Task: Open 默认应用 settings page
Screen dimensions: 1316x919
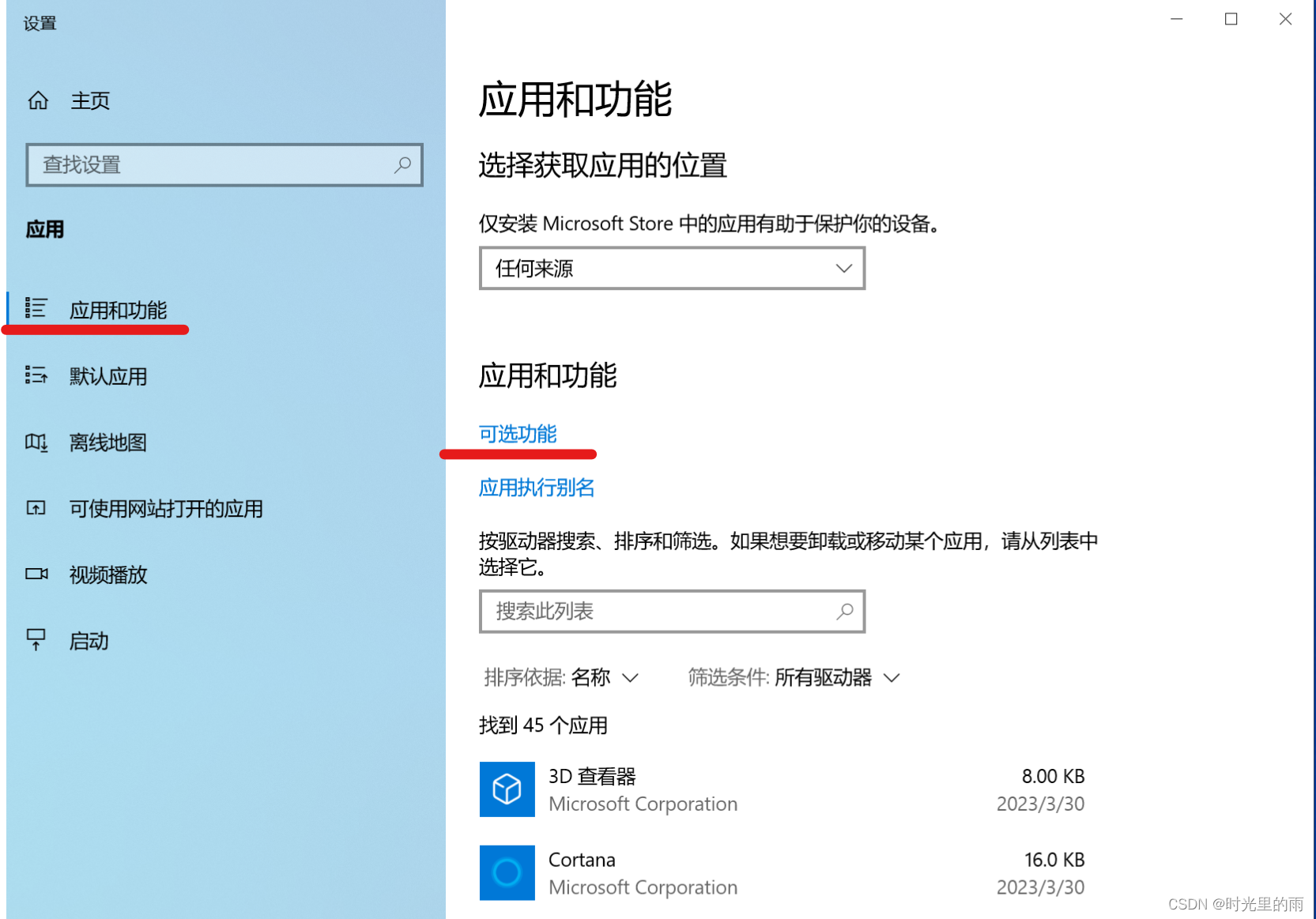Action: 108,376
